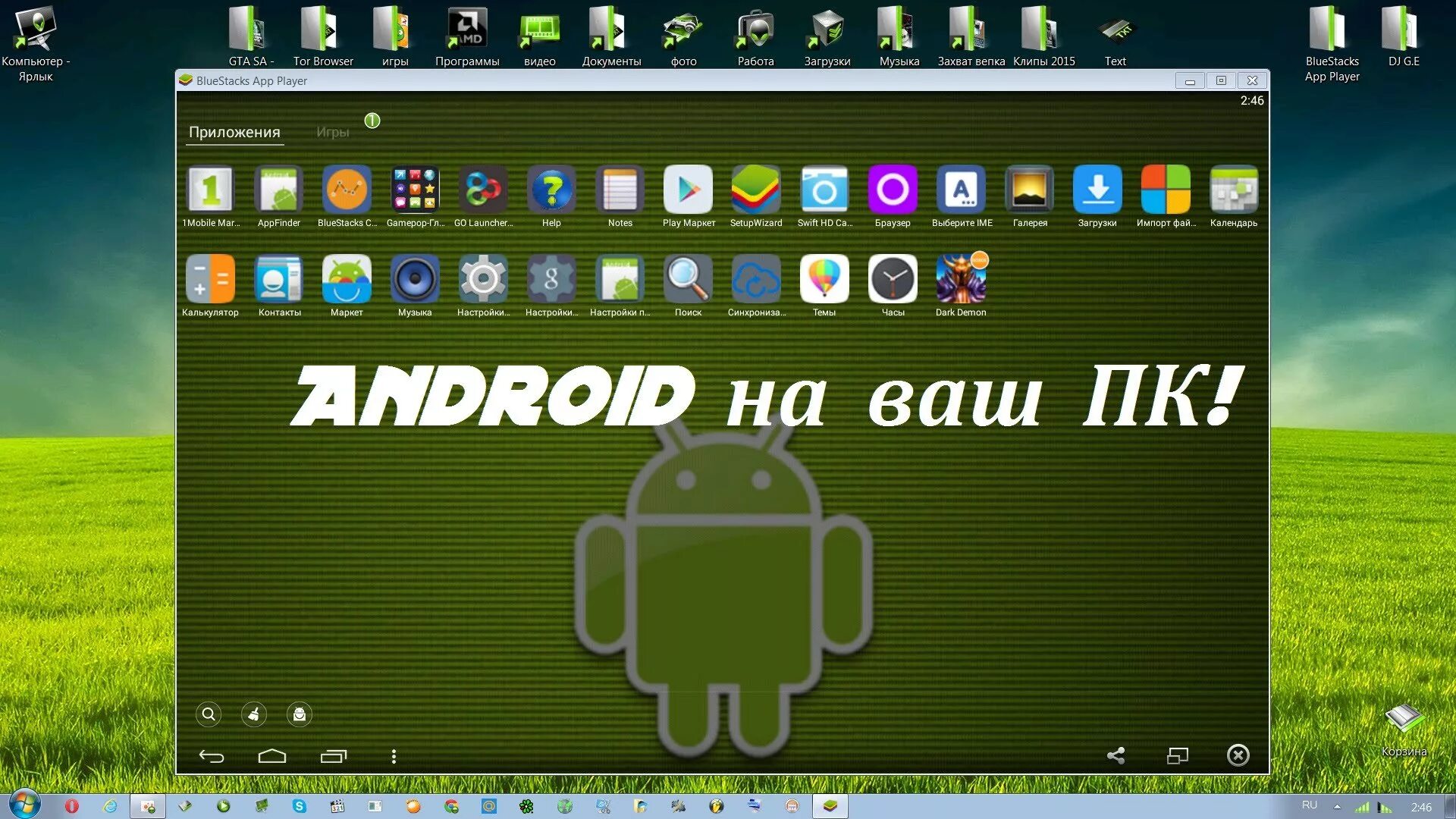The height and width of the screenshot is (819, 1456).
Task: Switch to Игры tab
Action: (333, 131)
